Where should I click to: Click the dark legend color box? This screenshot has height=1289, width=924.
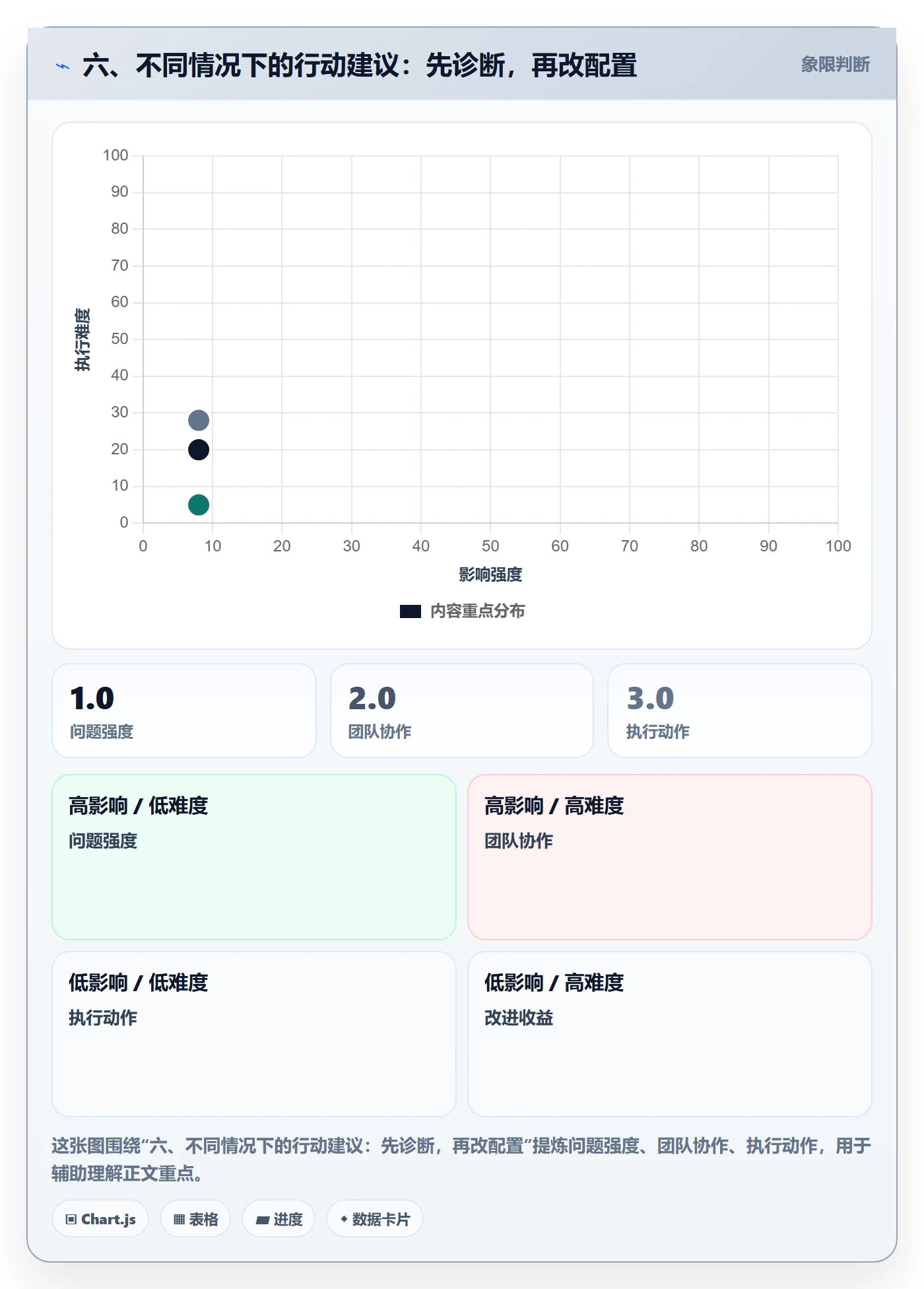(x=411, y=611)
